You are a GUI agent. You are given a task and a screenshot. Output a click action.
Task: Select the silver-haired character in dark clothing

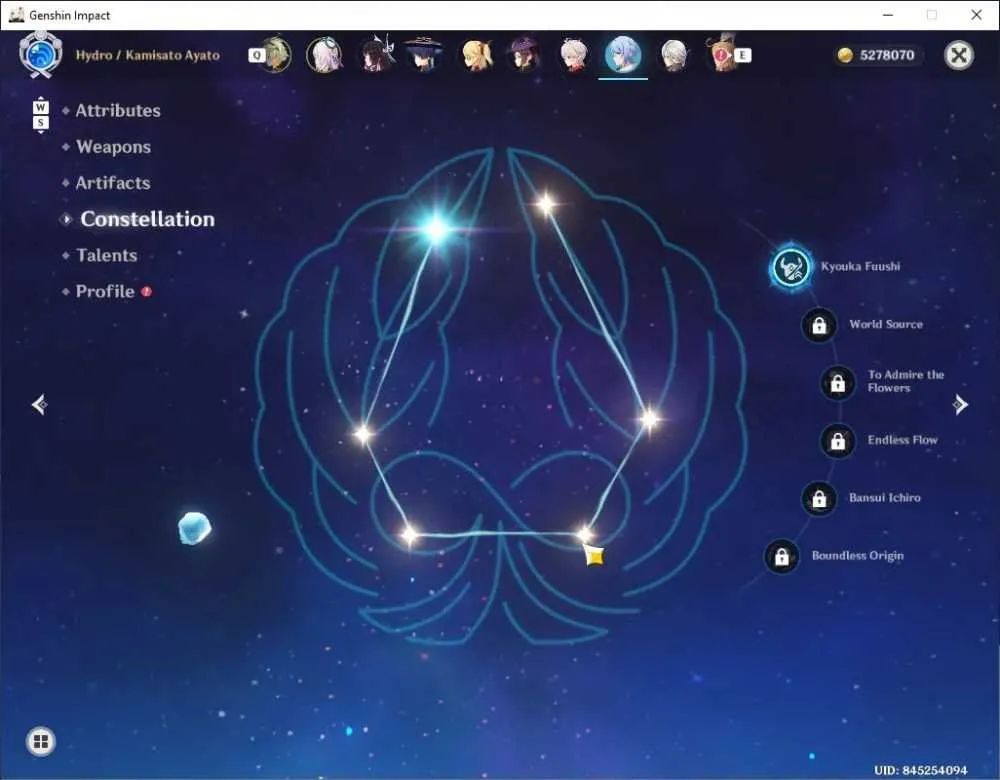coord(673,55)
